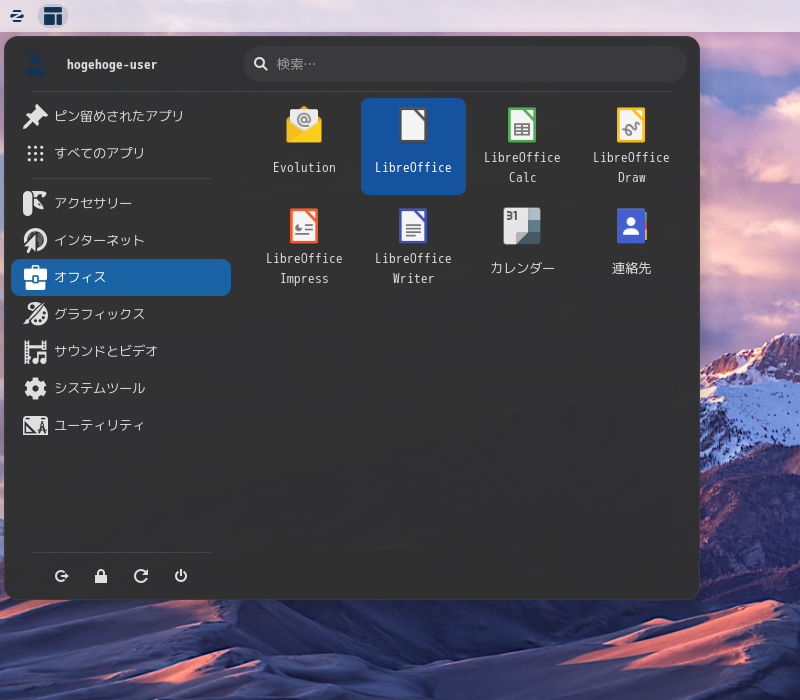Select the グラフィックス category

[121, 314]
